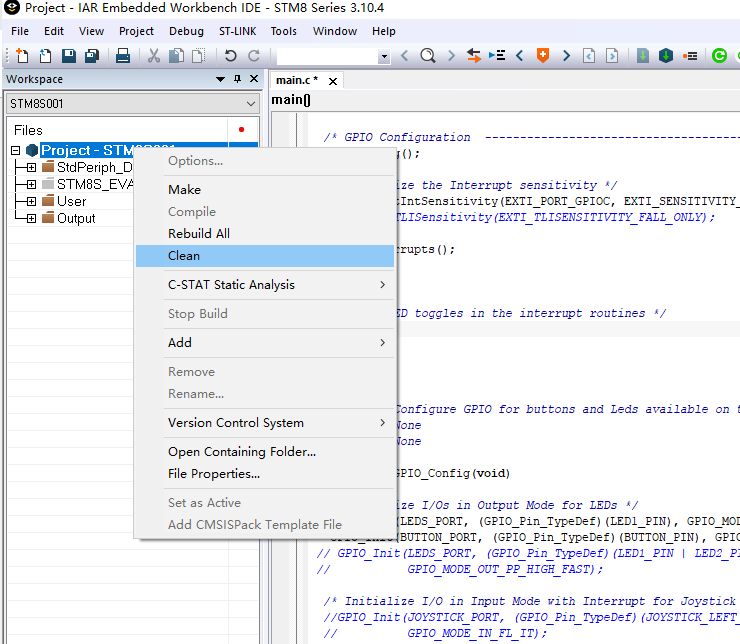Find the previous match with the left arrow
The image size is (740, 644).
coord(404,56)
